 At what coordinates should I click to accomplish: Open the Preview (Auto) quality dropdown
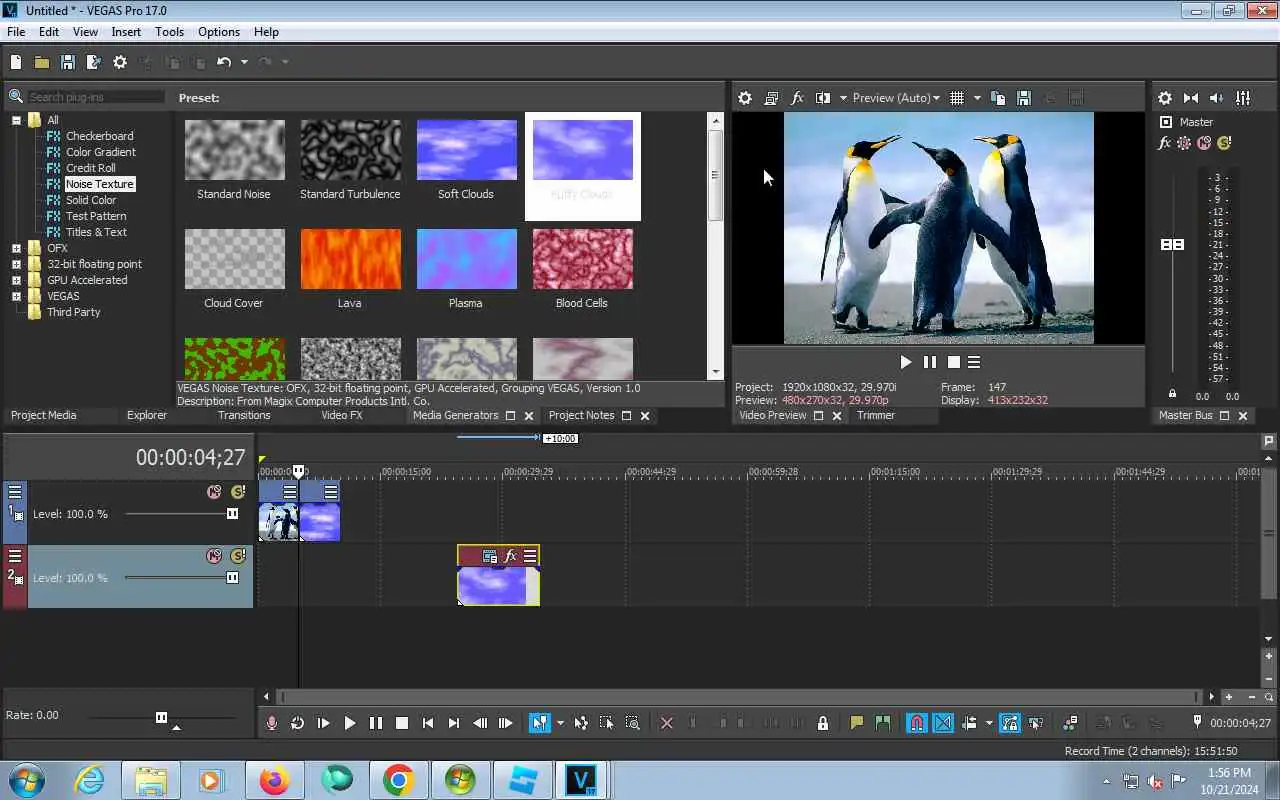896,98
